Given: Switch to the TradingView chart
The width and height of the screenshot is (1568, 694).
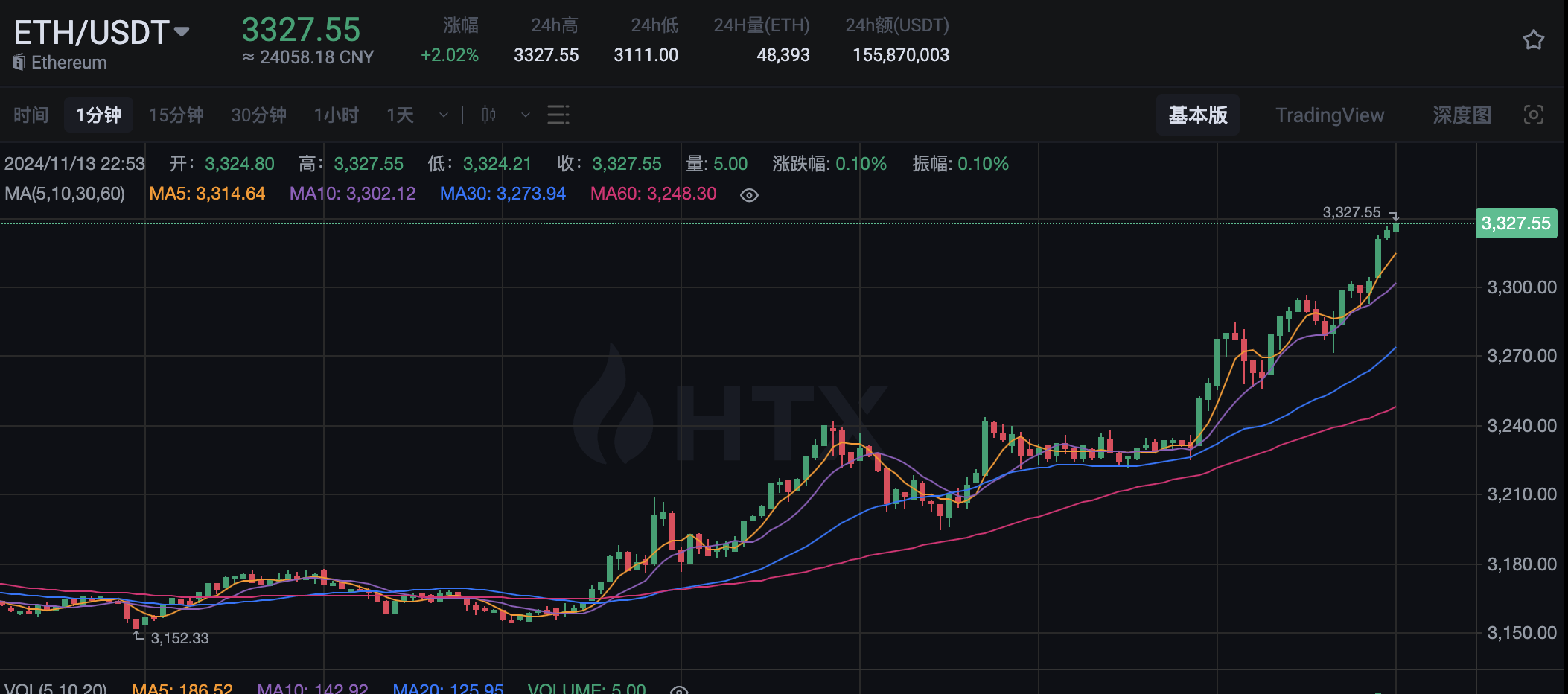Looking at the screenshot, I should tap(1329, 115).
